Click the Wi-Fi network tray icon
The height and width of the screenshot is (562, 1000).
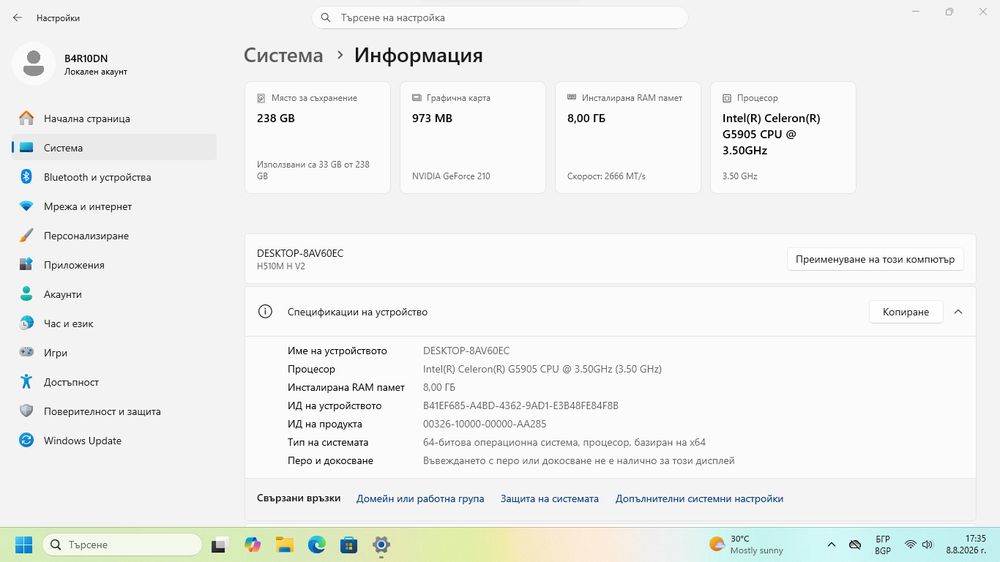point(911,545)
